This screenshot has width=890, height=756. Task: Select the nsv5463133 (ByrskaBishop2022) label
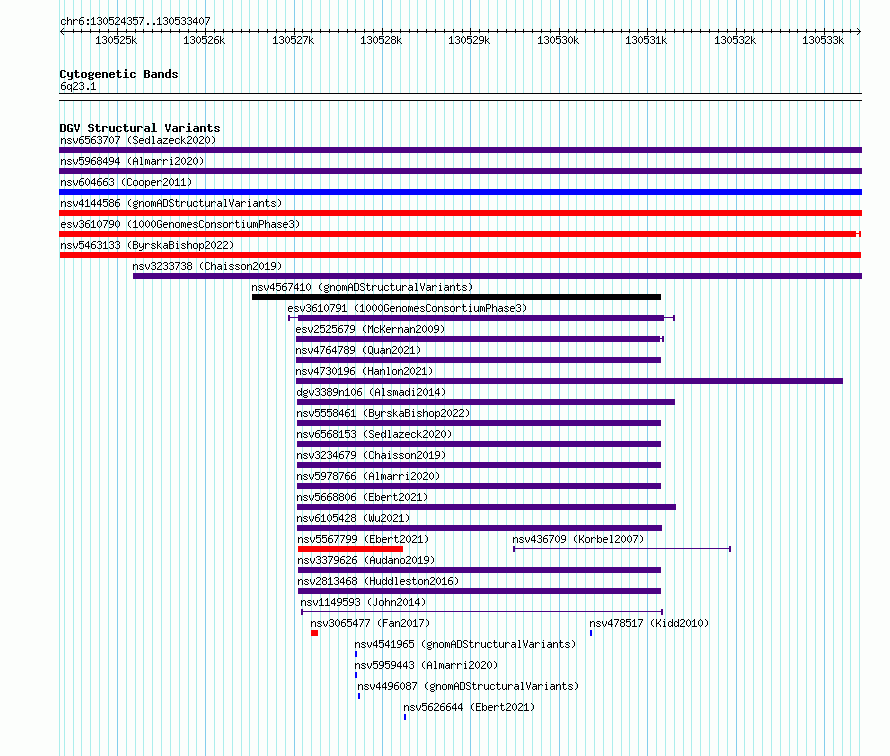click(x=147, y=245)
